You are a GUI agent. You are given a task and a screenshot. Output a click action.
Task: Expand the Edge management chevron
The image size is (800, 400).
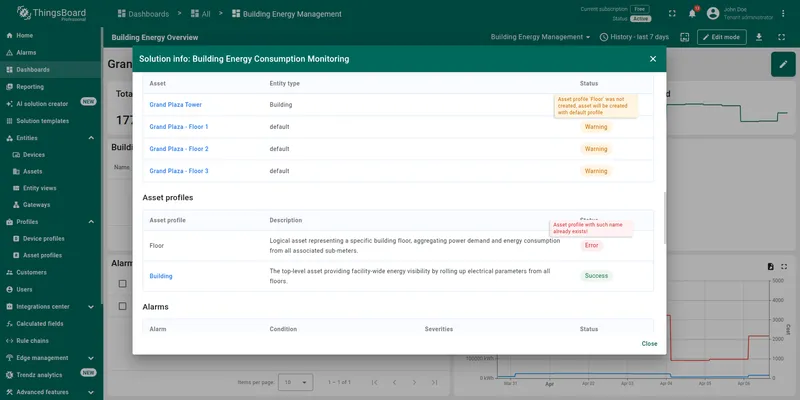[91, 358]
